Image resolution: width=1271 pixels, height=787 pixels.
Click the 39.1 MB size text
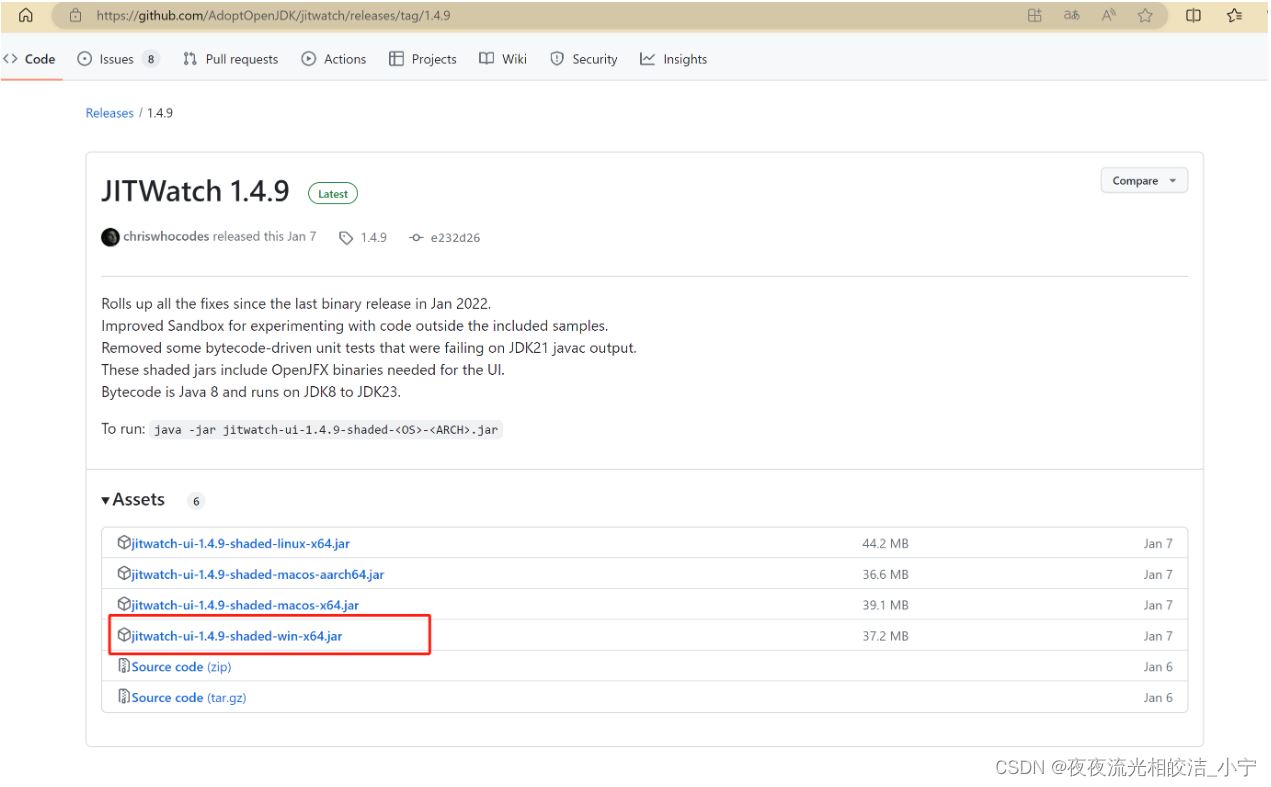(x=885, y=605)
